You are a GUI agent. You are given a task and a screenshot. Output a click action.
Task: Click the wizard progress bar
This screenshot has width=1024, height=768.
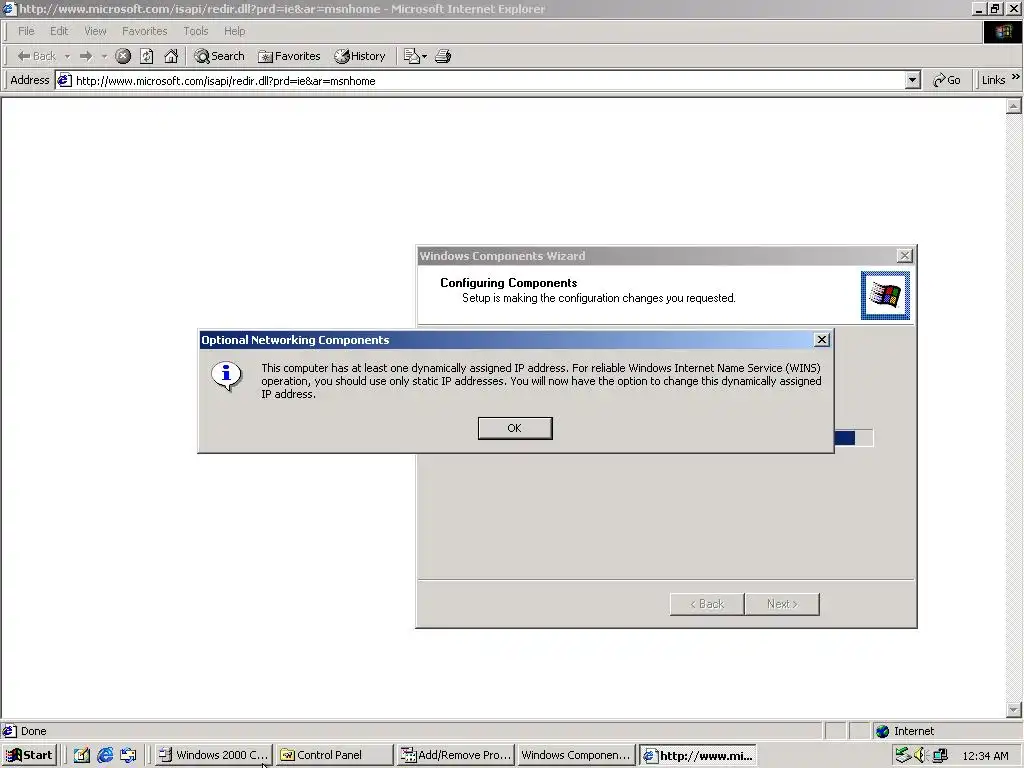coord(854,438)
